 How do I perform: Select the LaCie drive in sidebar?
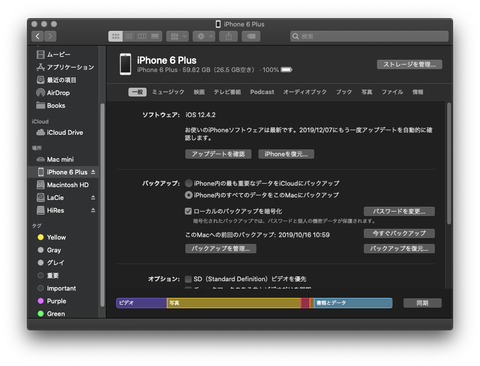tap(50, 197)
